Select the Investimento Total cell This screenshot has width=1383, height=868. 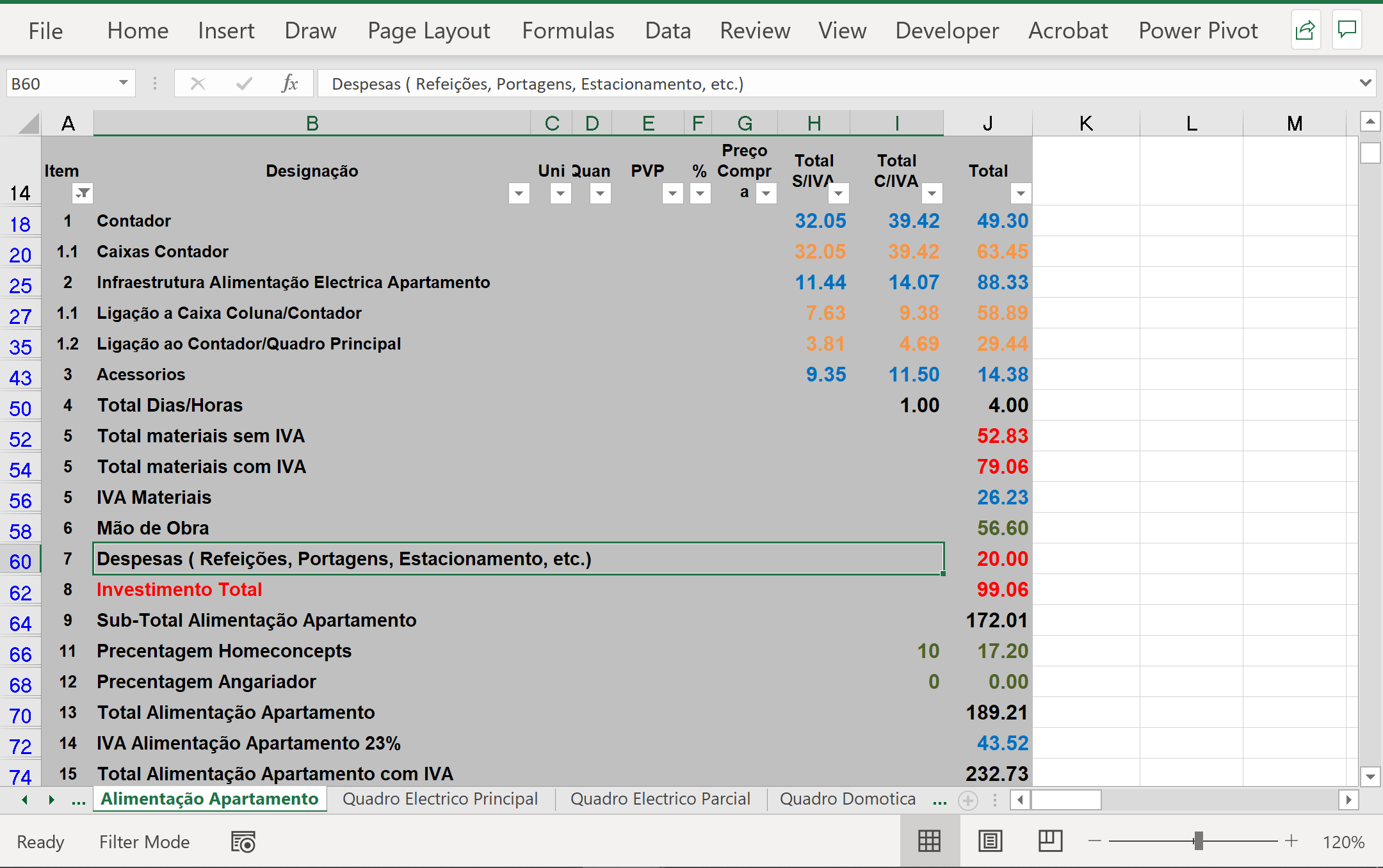[x=179, y=590]
